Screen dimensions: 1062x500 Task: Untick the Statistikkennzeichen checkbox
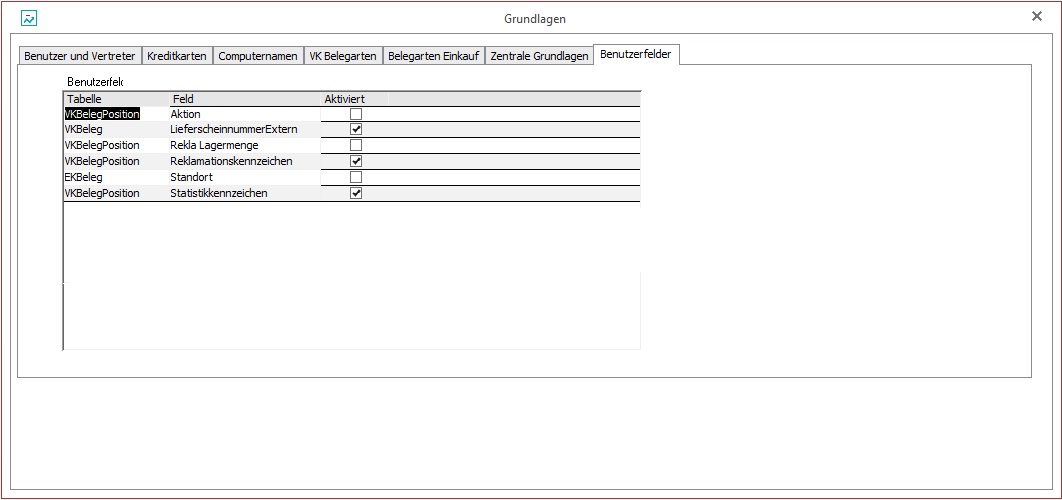(355, 193)
